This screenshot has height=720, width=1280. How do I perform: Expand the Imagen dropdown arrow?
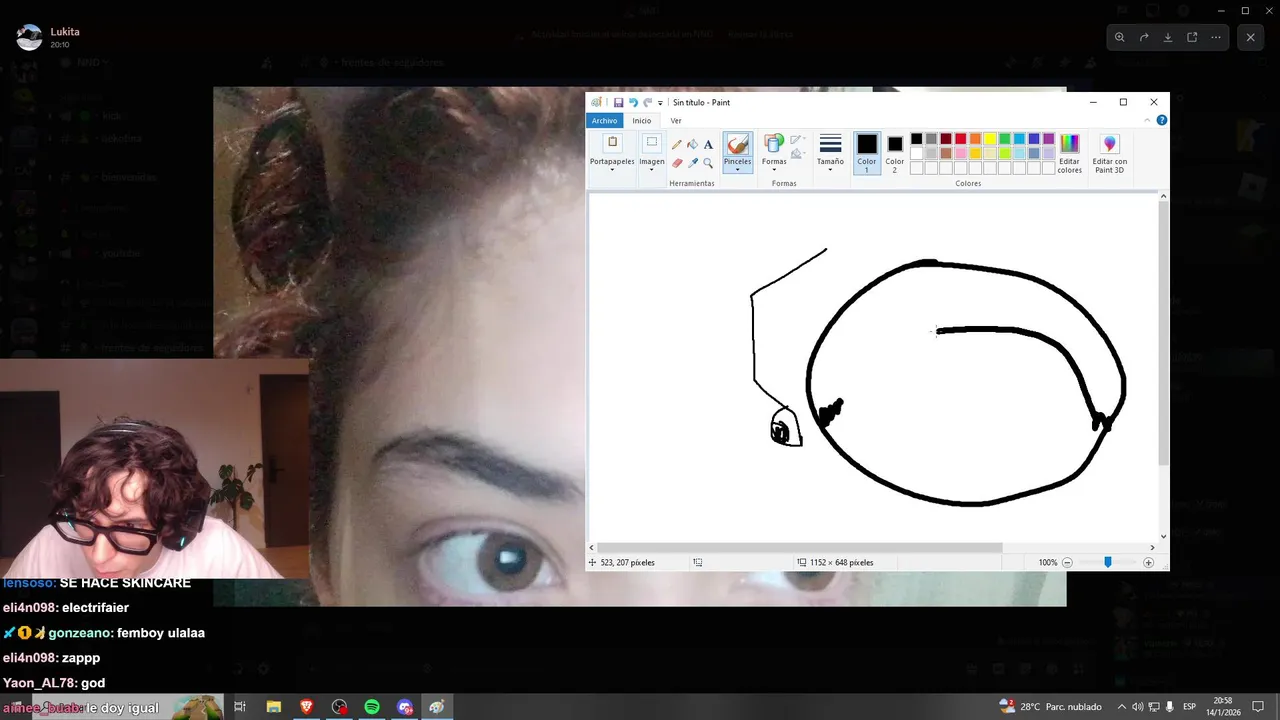coord(652,170)
